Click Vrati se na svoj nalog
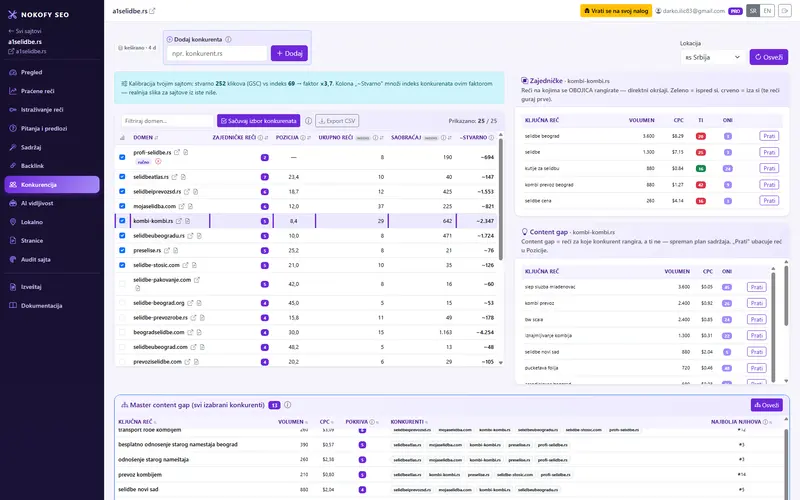The width and height of the screenshot is (800, 500). pyautogui.click(x=616, y=11)
